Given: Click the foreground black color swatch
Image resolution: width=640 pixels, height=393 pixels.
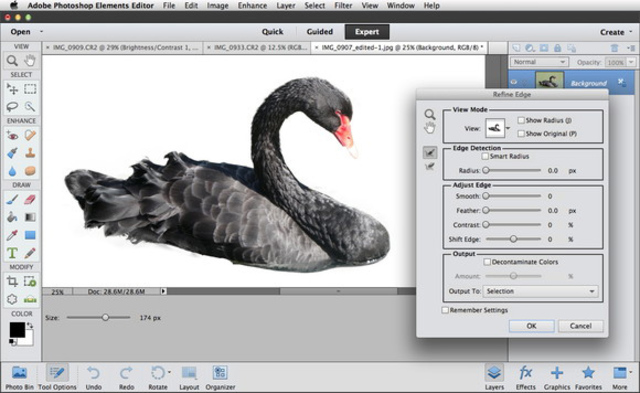Looking at the screenshot, I should coord(17,330).
